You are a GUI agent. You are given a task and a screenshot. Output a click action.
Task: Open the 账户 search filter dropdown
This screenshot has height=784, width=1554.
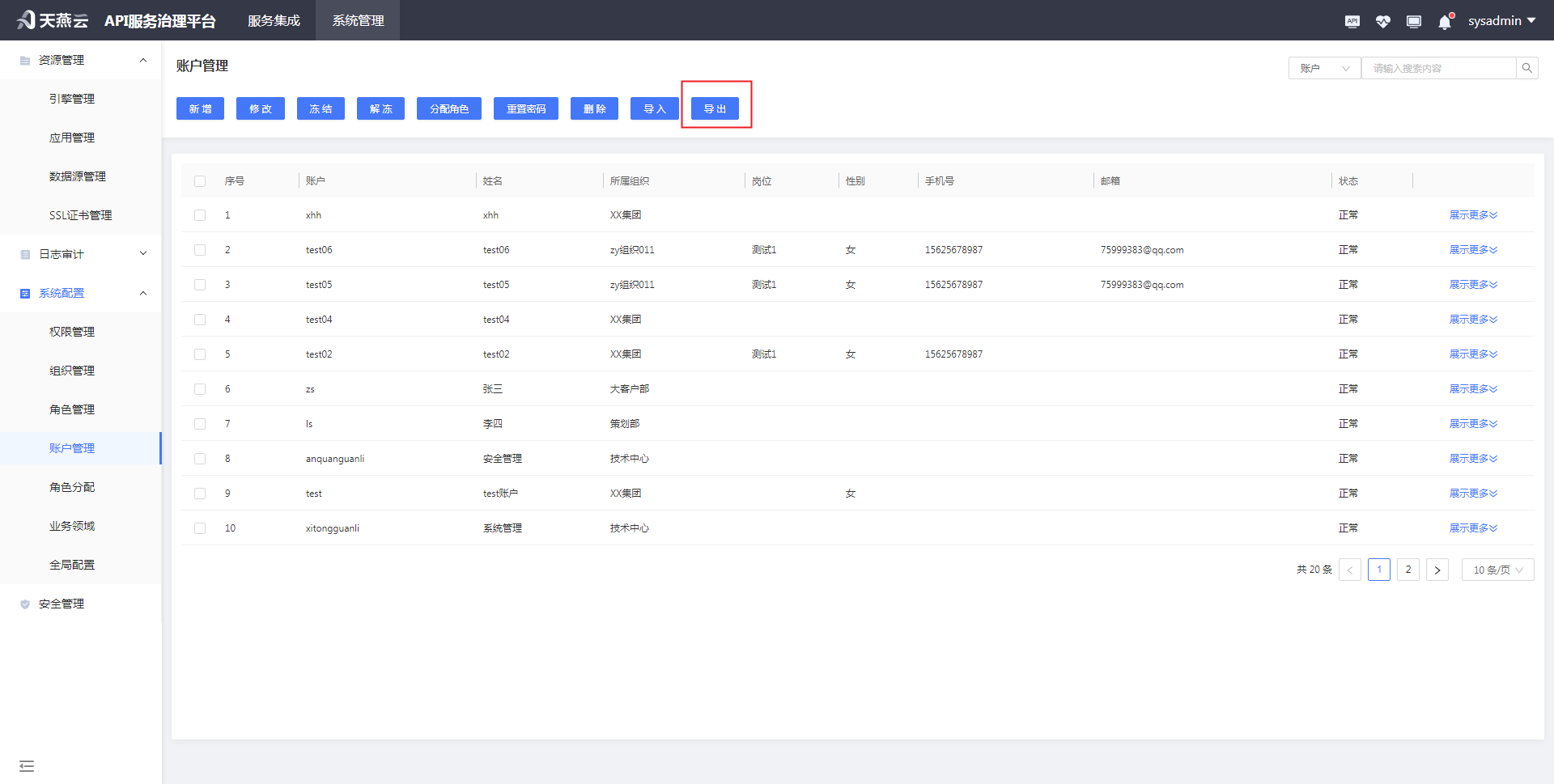tap(1324, 67)
